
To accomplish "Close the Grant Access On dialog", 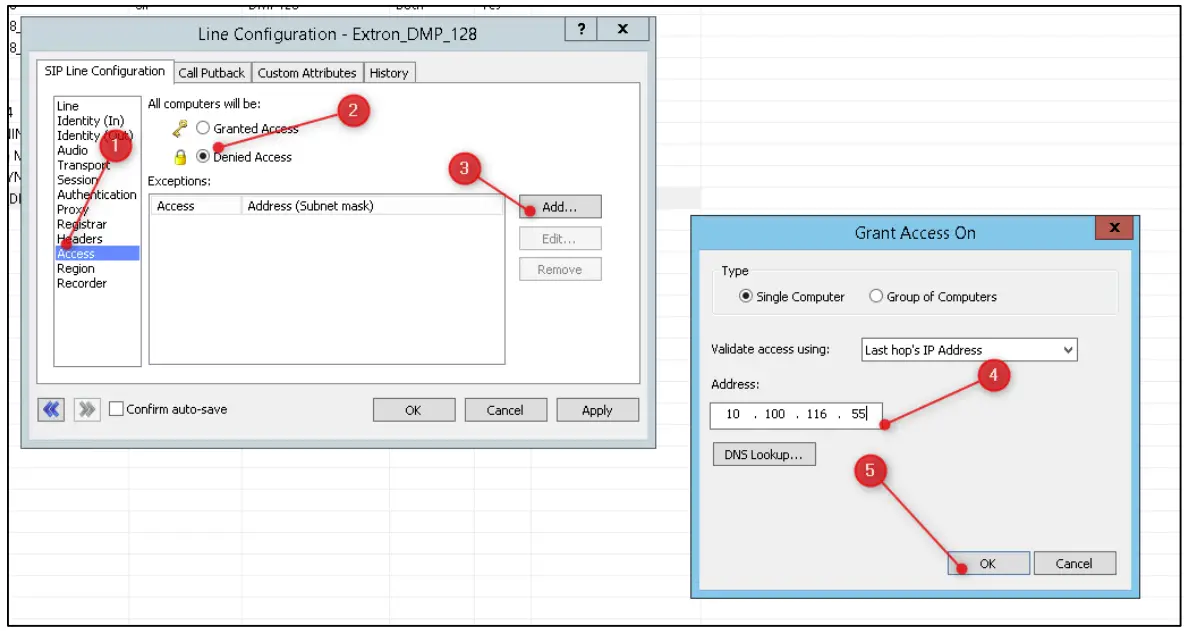I will [x=1114, y=227].
